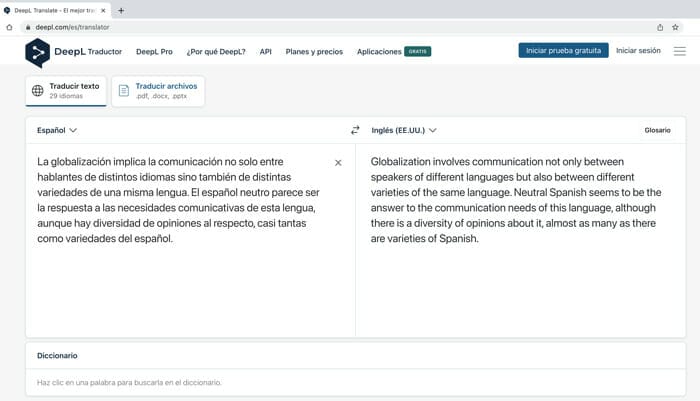Click the '.pdf, .docx, .pptx' label

pyautogui.click(x=161, y=96)
